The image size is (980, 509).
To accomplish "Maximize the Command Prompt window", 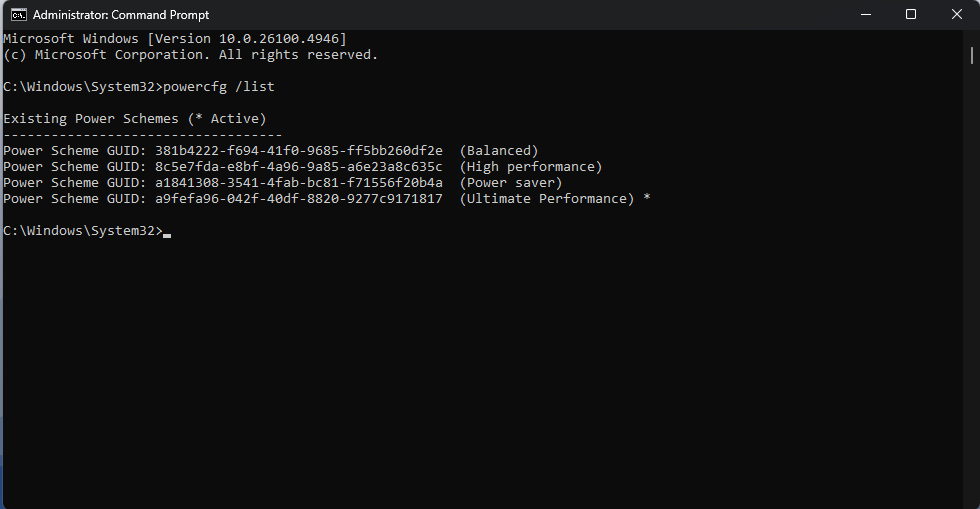I will point(911,14).
